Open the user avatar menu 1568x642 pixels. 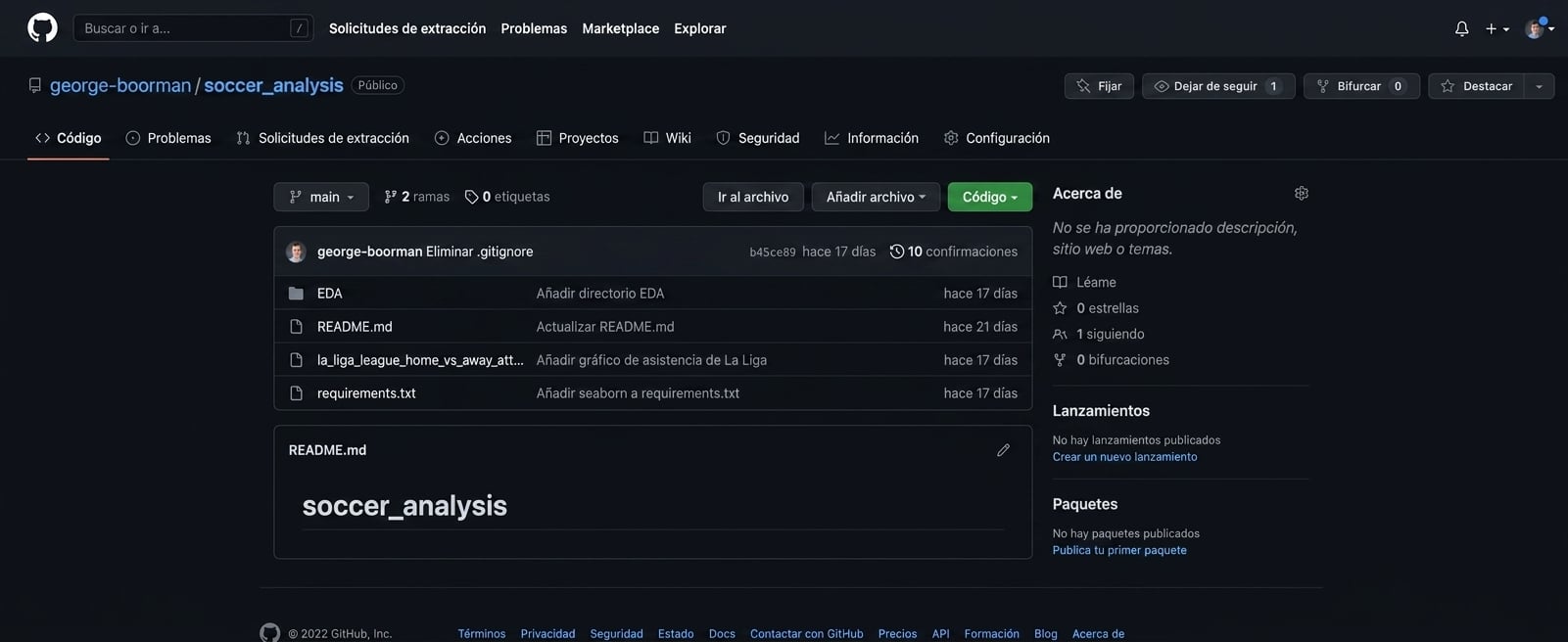coord(1540,28)
